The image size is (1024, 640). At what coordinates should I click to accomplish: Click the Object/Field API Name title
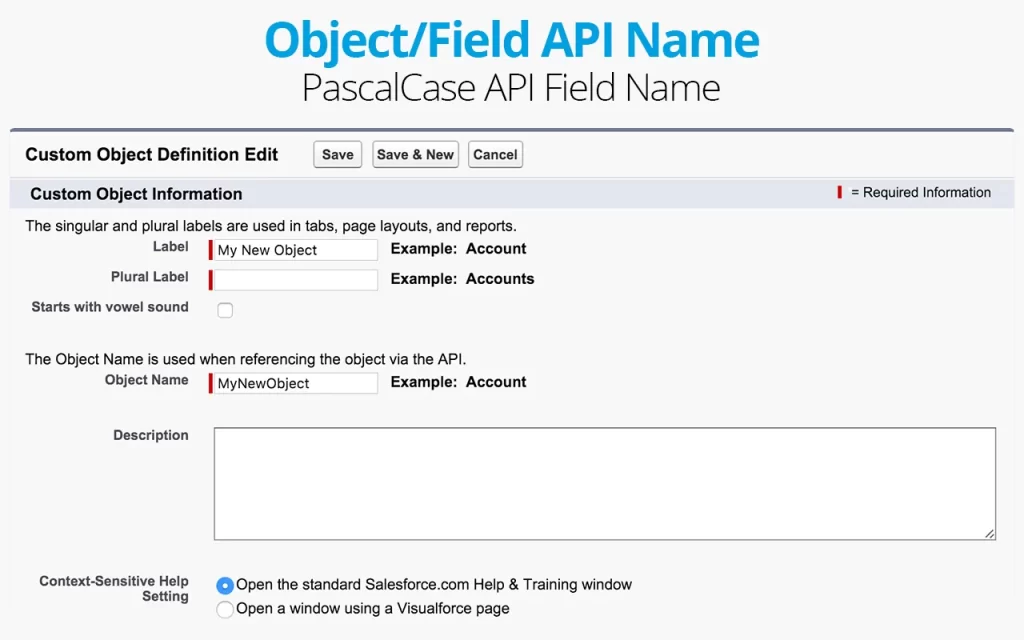512,41
